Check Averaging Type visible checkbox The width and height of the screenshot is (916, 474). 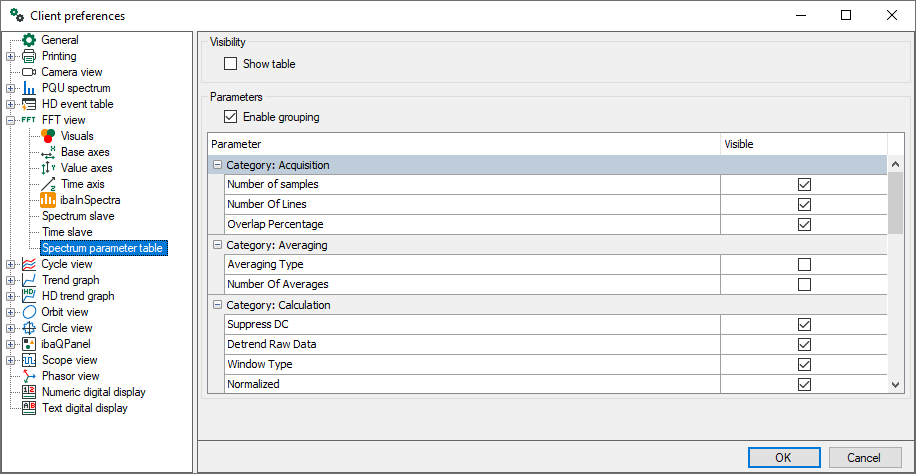click(804, 265)
